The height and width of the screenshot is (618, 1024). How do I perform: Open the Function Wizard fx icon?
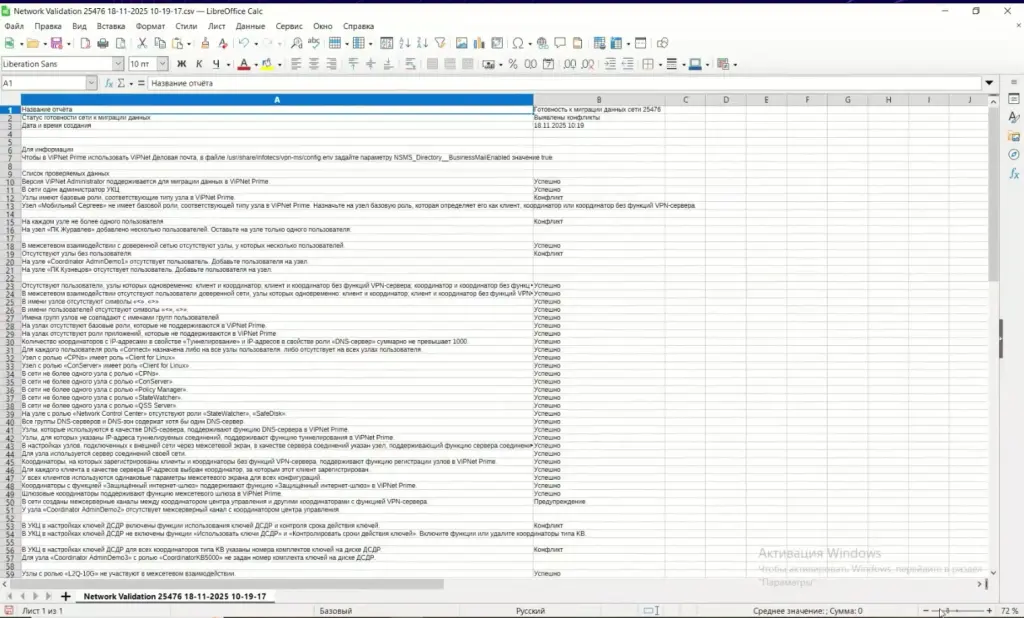pyautogui.click(x=109, y=83)
